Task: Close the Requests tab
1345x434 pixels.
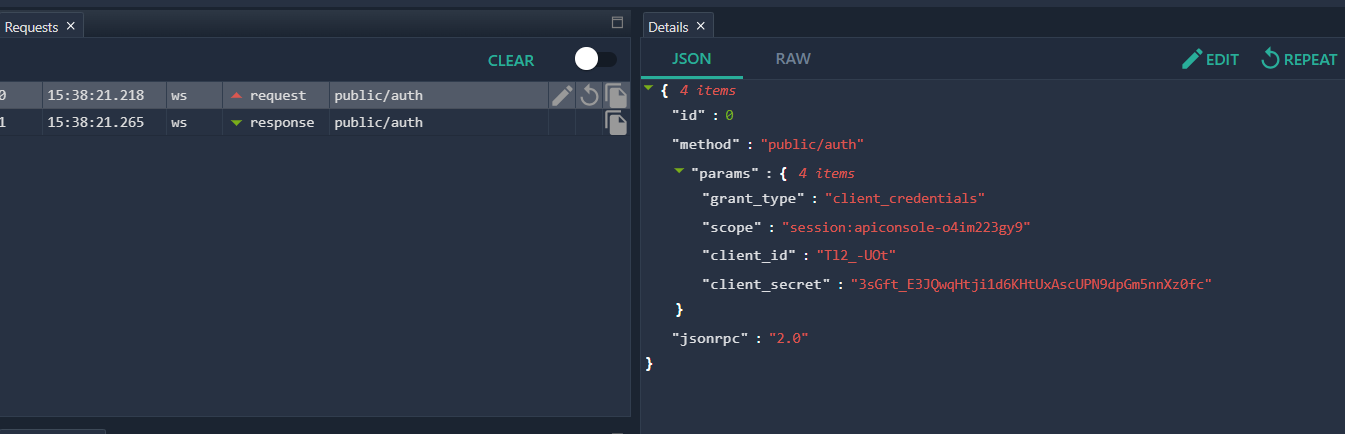Action: pos(70,27)
